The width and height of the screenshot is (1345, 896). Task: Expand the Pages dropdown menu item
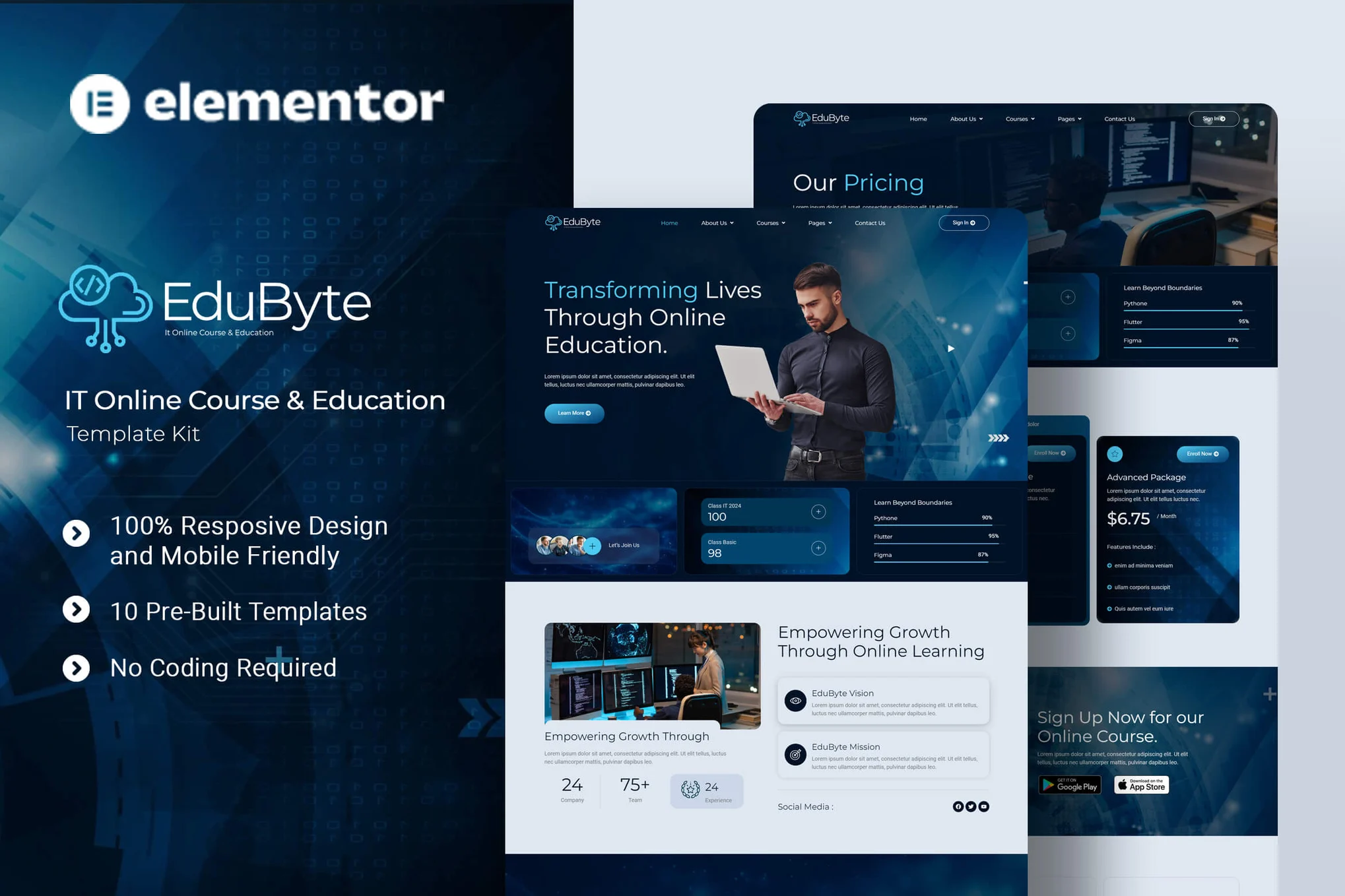click(820, 223)
